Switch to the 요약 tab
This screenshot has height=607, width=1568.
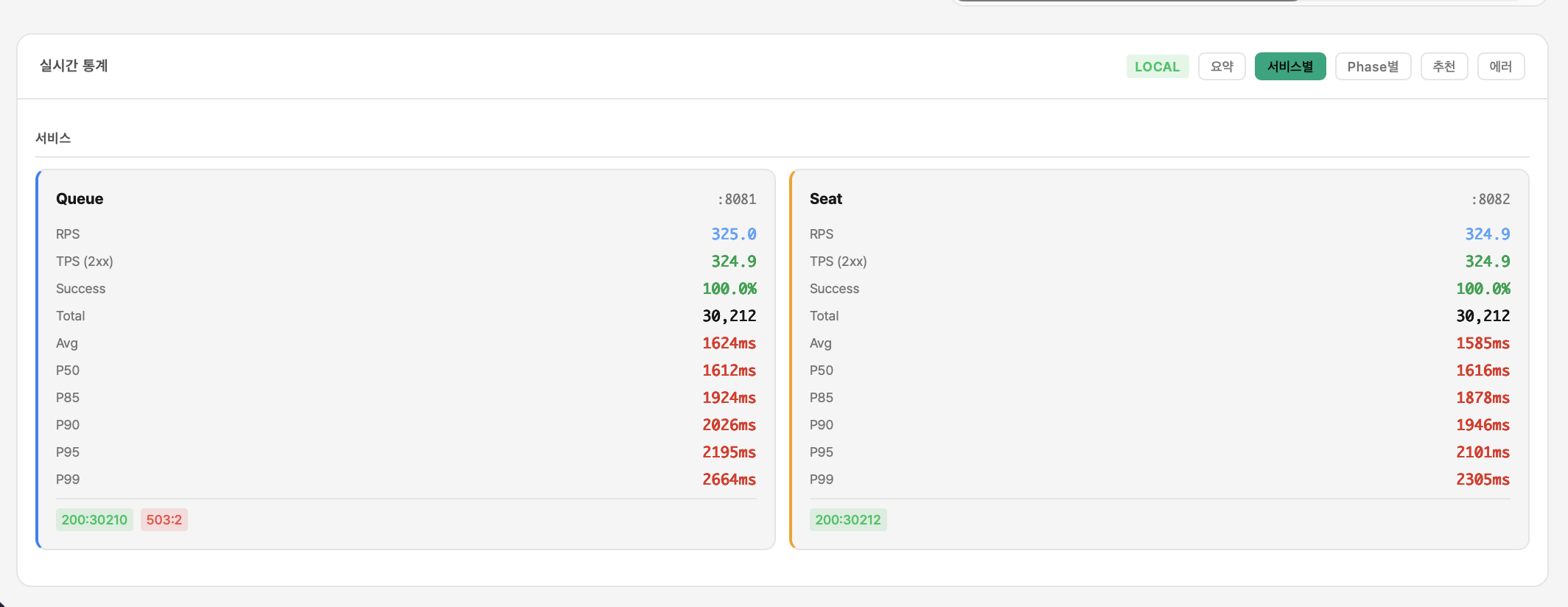[x=1221, y=66]
